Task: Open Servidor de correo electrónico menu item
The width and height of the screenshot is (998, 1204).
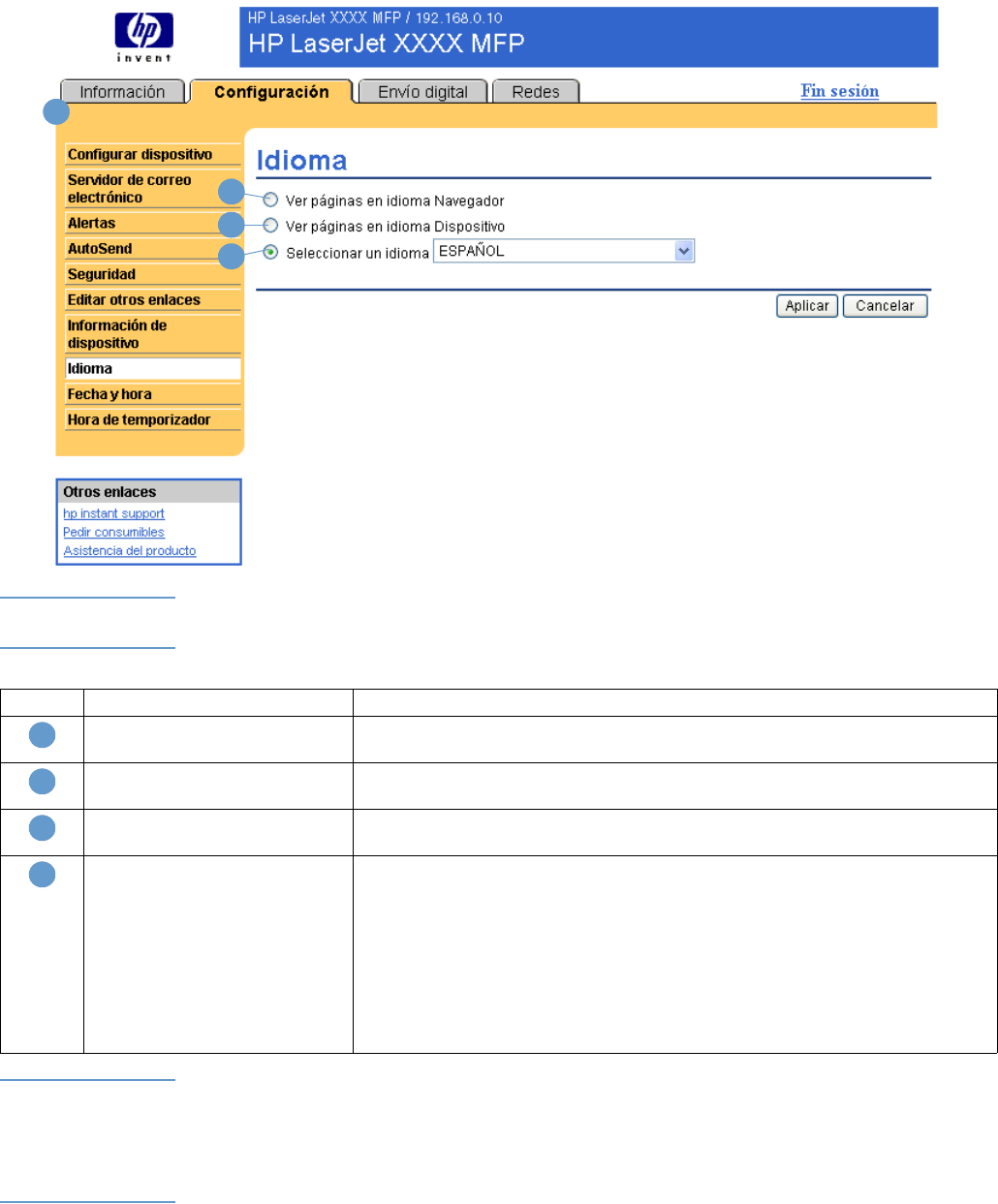Action: (x=153, y=189)
